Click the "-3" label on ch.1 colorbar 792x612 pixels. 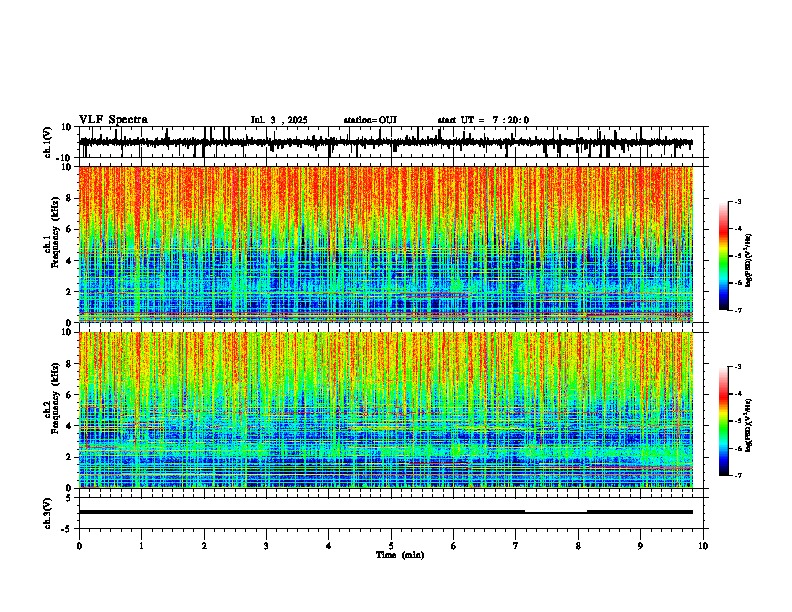737,201
